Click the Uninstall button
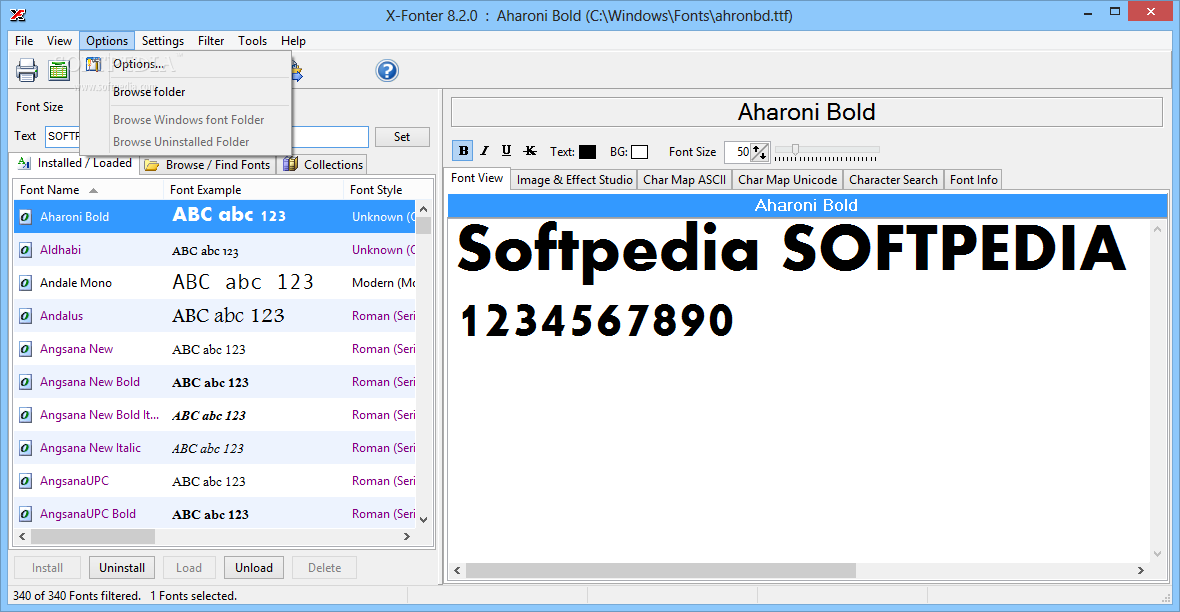The image size is (1180, 612). (x=122, y=568)
